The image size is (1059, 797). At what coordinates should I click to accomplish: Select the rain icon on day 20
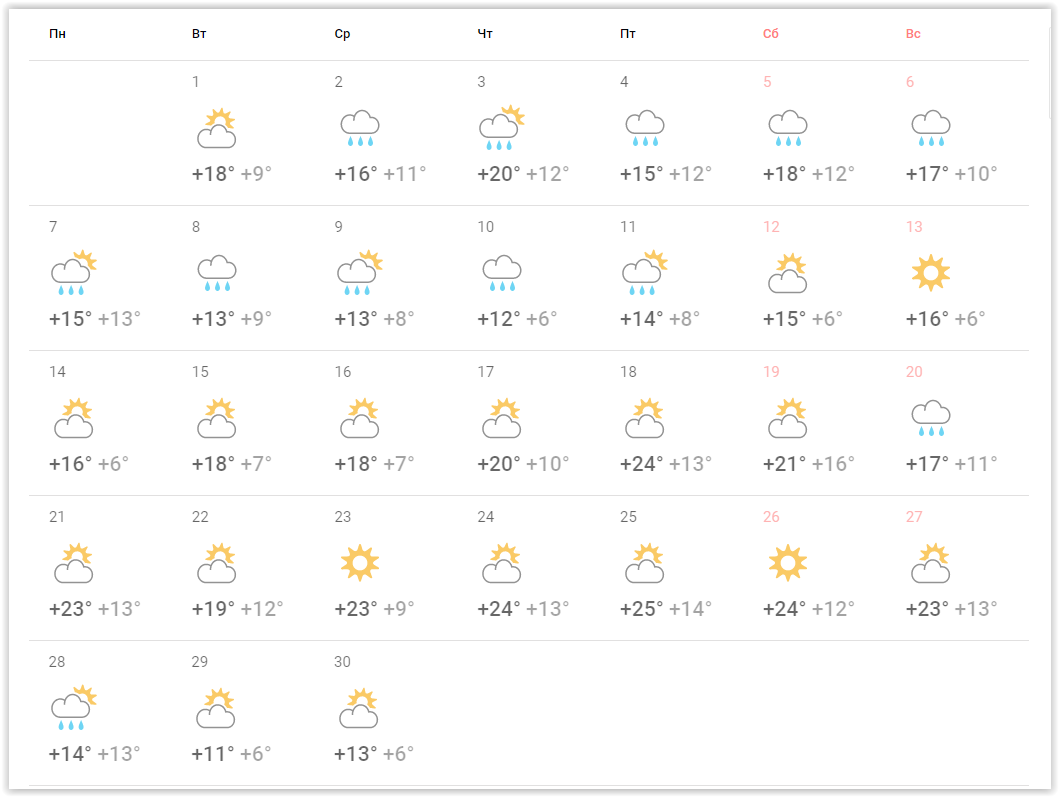pos(931,418)
